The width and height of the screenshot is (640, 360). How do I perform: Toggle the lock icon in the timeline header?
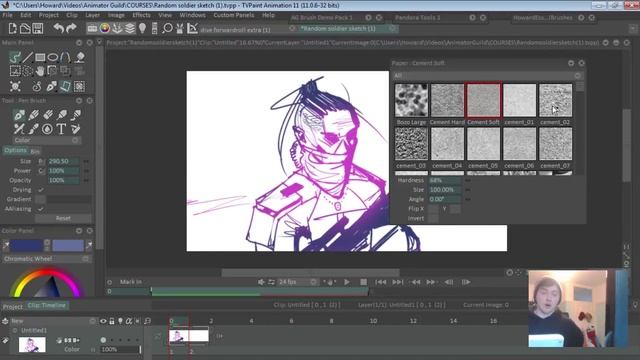pyautogui.click(x=112, y=321)
